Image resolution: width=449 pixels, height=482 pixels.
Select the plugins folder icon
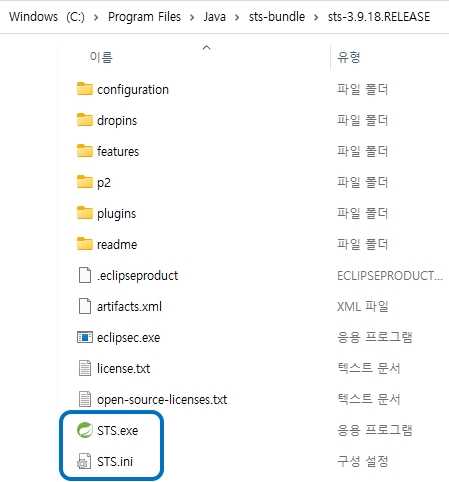coord(84,213)
